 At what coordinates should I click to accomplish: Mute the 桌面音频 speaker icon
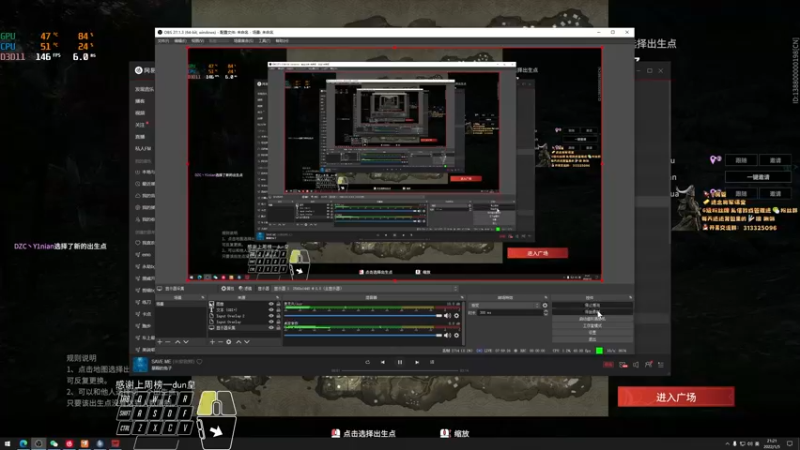coord(447,335)
